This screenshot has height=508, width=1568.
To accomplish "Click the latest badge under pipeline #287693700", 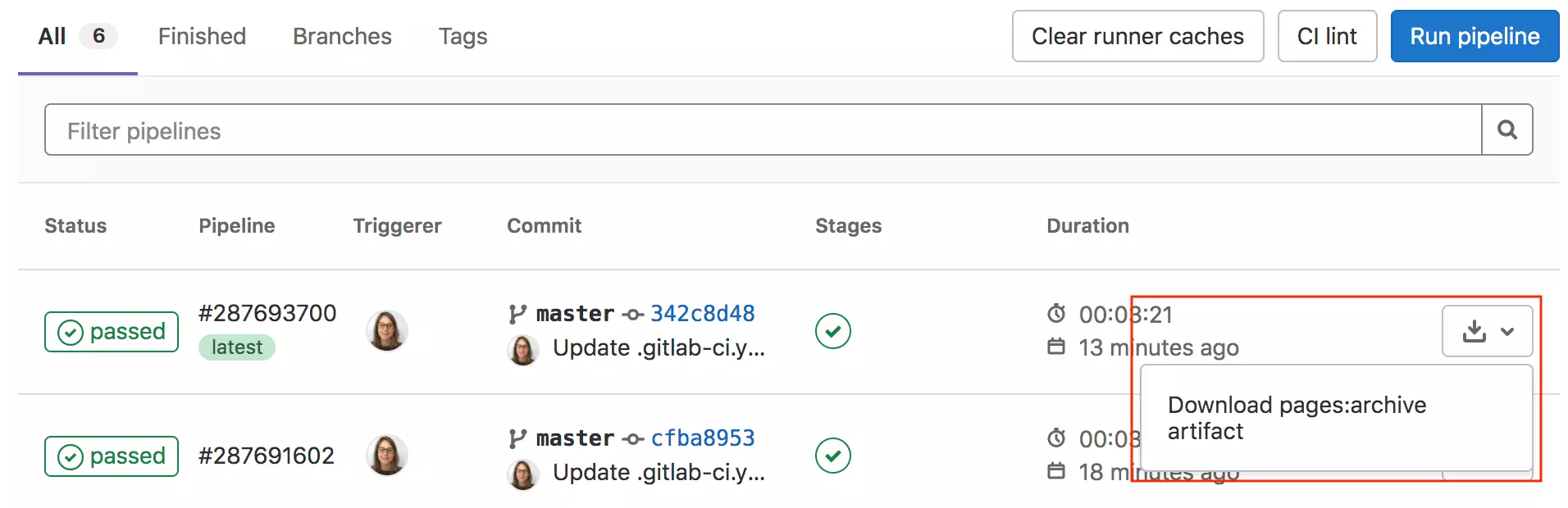I will pyautogui.click(x=236, y=347).
